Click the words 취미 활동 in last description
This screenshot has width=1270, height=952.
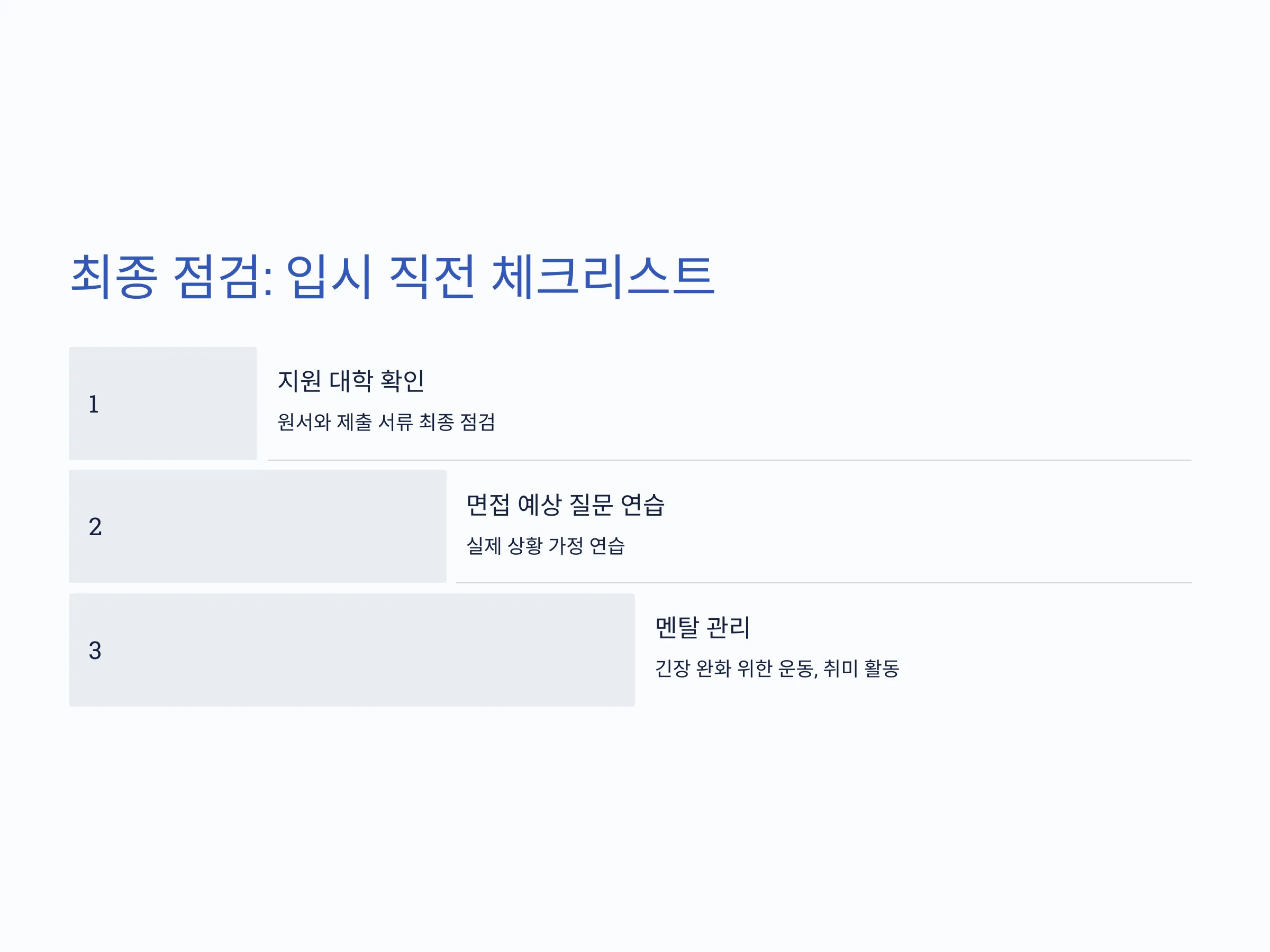point(861,669)
